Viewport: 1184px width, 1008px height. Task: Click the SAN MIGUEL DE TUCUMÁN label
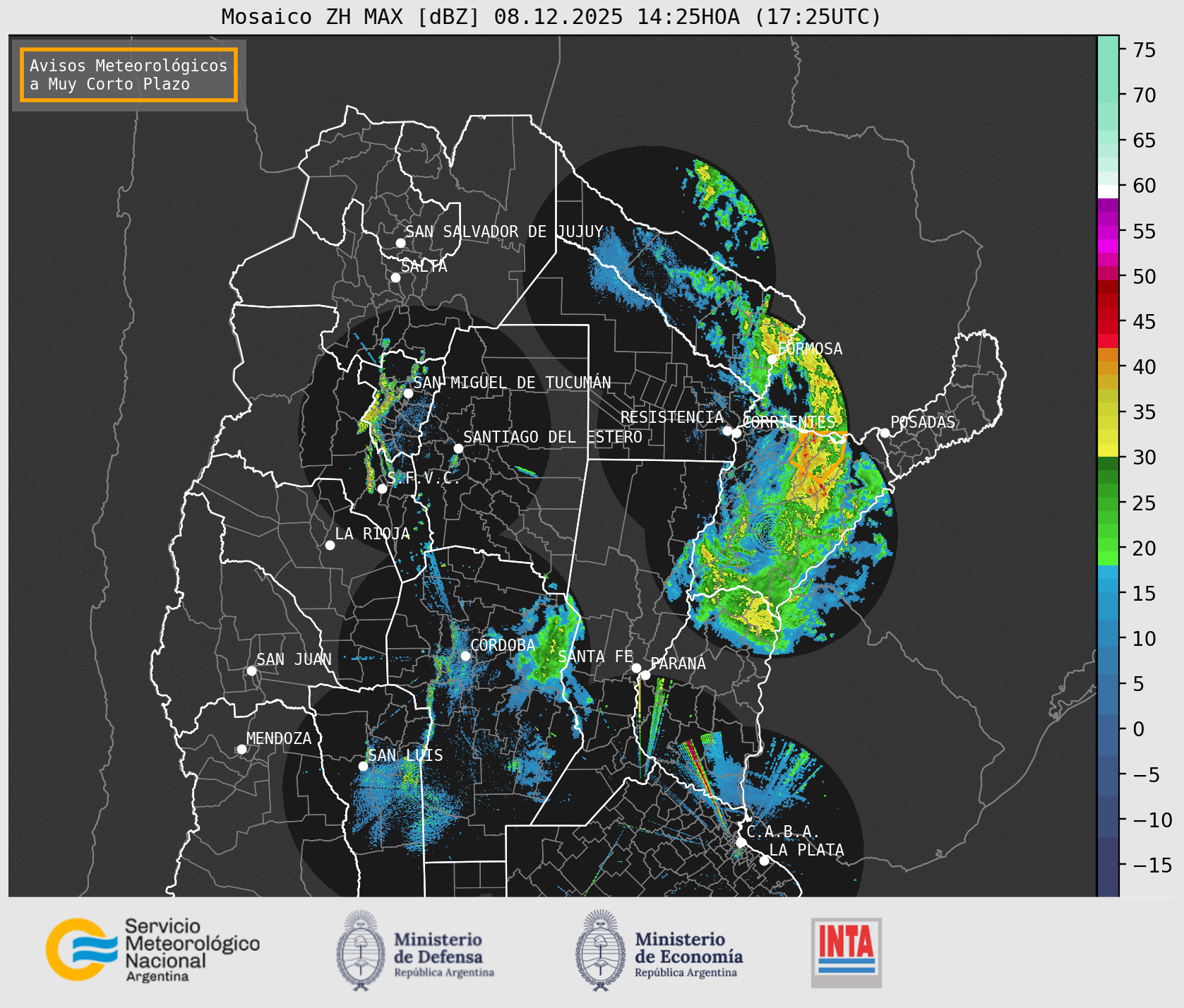pyautogui.click(x=512, y=383)
